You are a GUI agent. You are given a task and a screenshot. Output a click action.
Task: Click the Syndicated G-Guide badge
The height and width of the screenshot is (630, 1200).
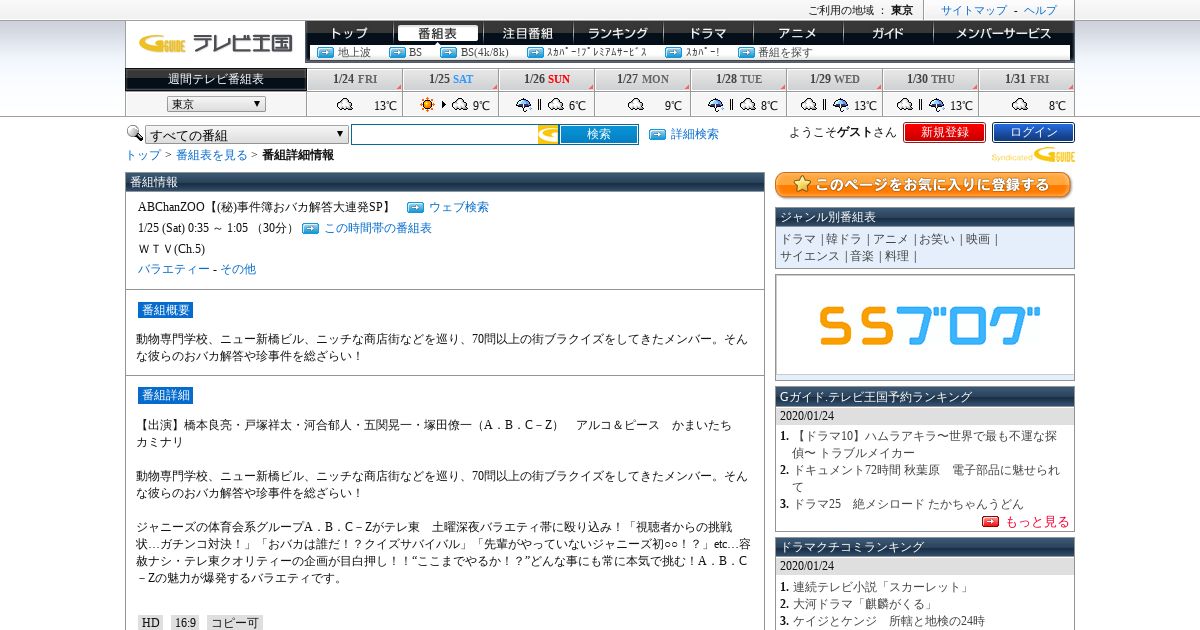[x=1033, y=155]
